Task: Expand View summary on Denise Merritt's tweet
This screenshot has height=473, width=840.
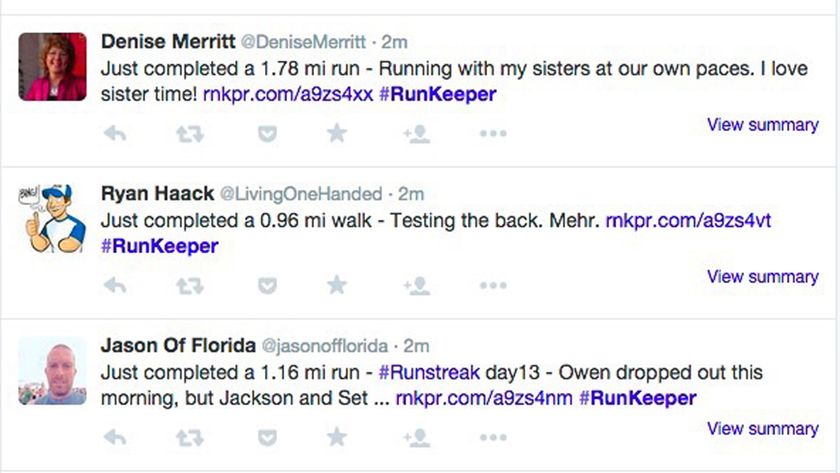Action: [x=762, y=125]
